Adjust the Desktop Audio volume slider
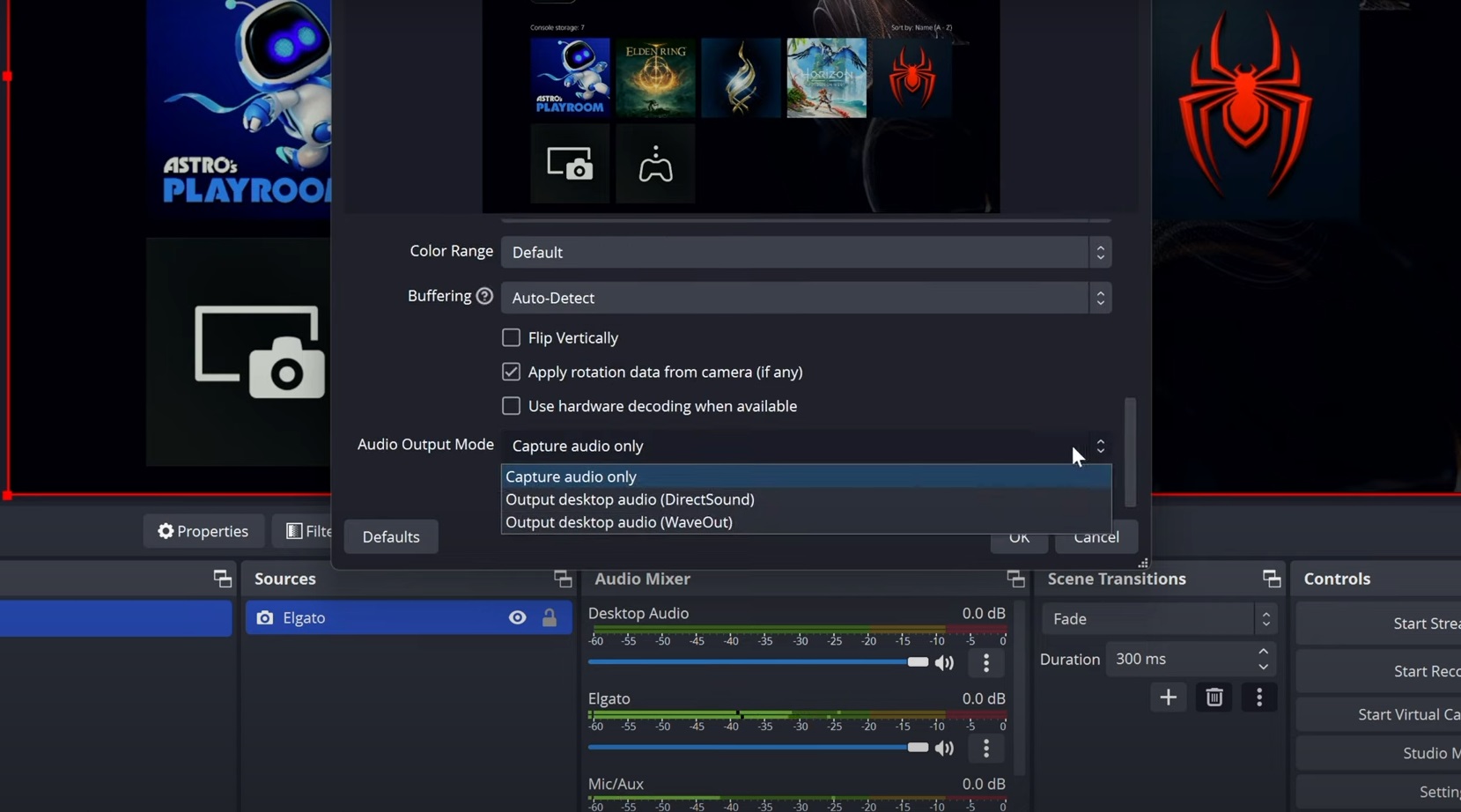1461x812 pixels. coord(758,662)
